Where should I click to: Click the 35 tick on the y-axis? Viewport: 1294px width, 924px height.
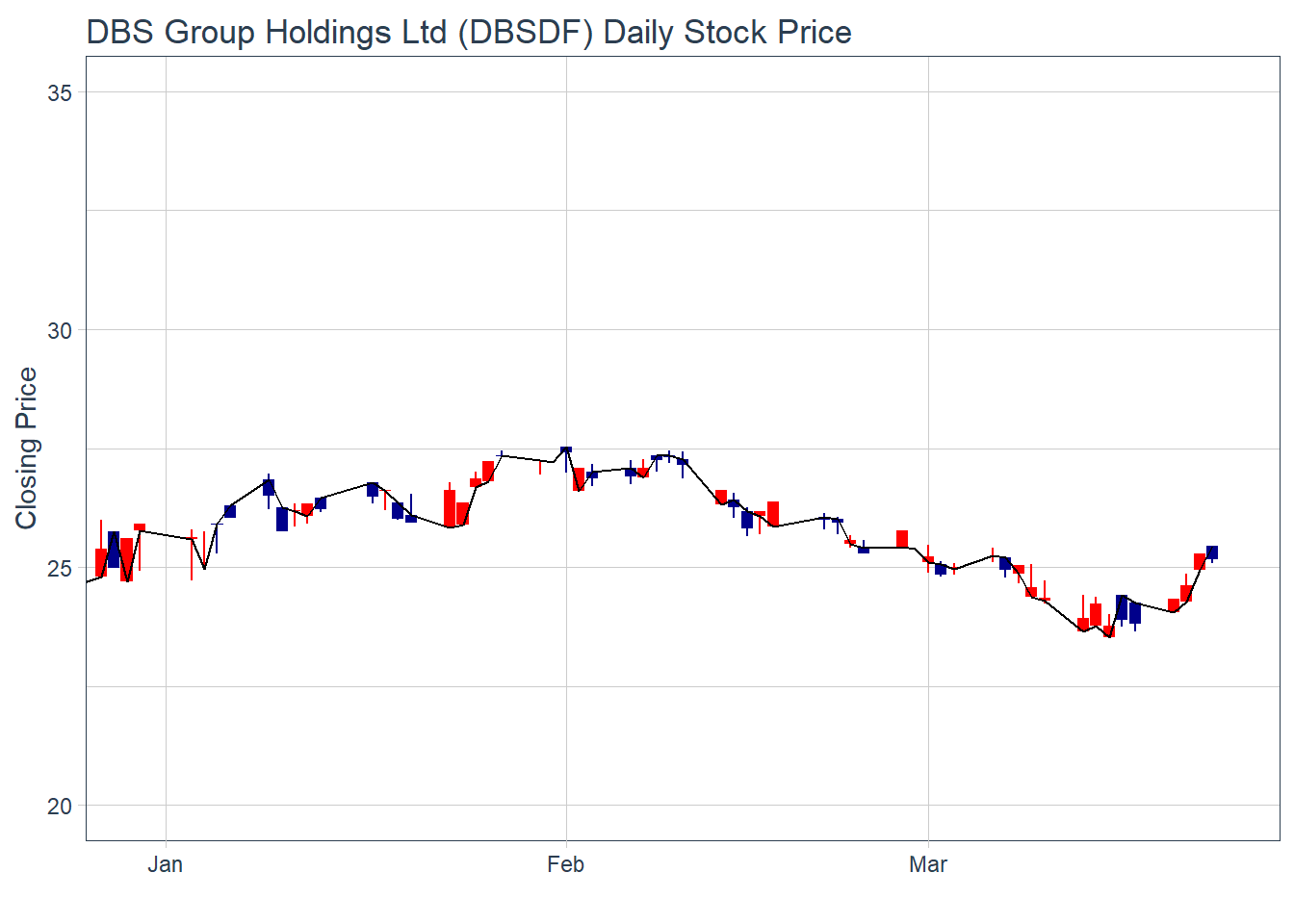pyautogui.click(x=60, y=92)
